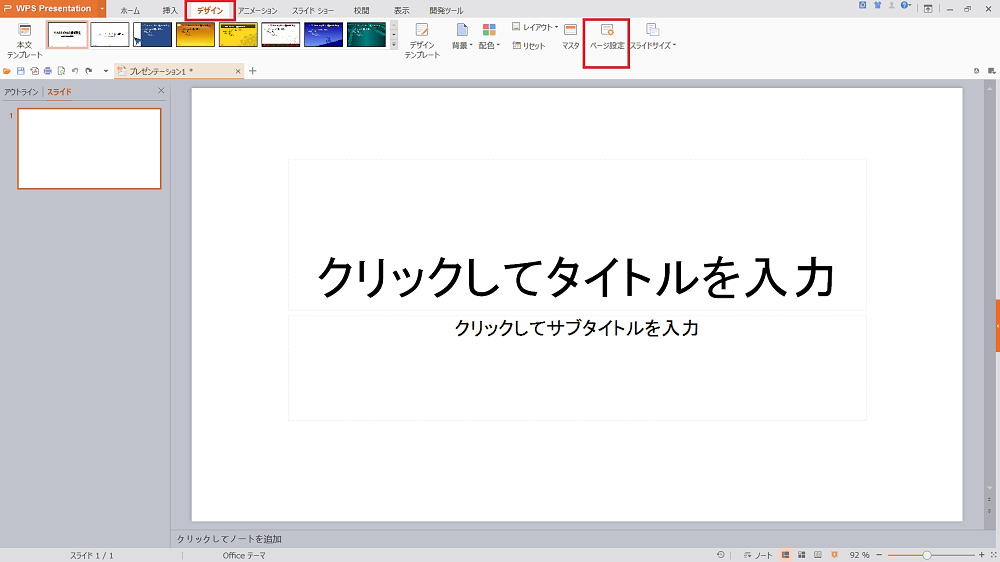Apply the teal green design theme thumbnail
Image resolution: width=1000 pixels, height=562 pixels.
(366, 34)
